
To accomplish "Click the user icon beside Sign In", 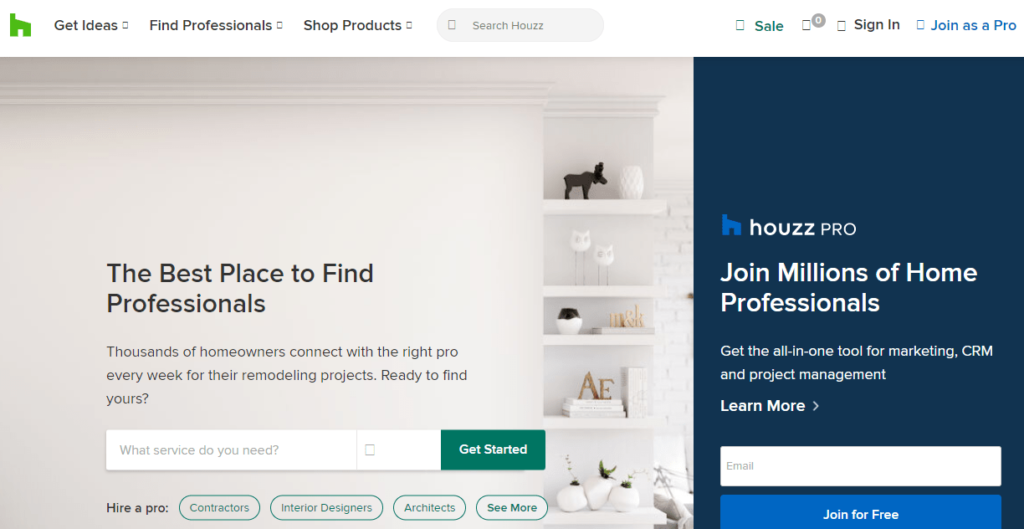I will [842, 25].
